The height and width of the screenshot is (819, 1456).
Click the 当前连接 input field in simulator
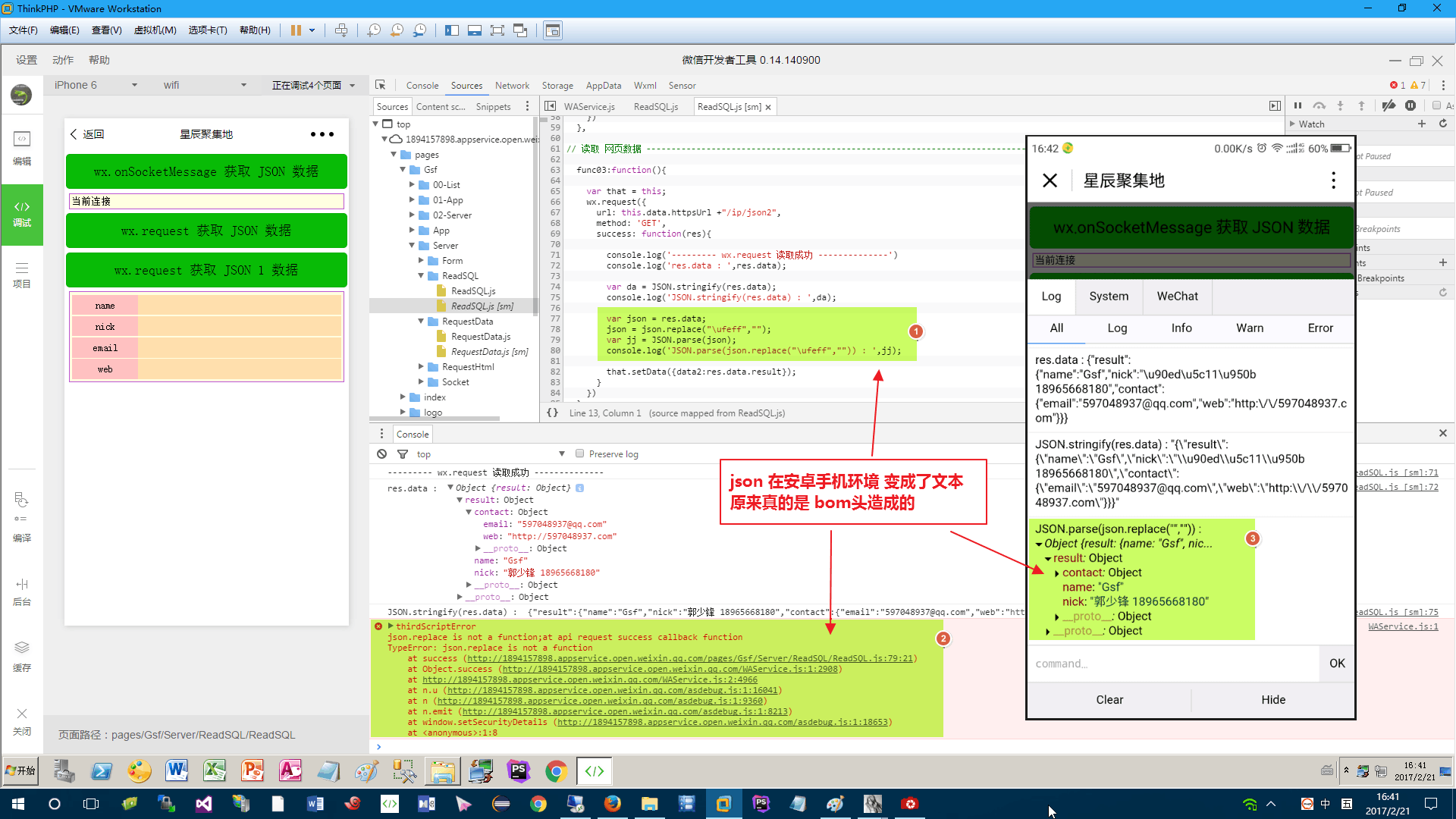tap(206, 201)
